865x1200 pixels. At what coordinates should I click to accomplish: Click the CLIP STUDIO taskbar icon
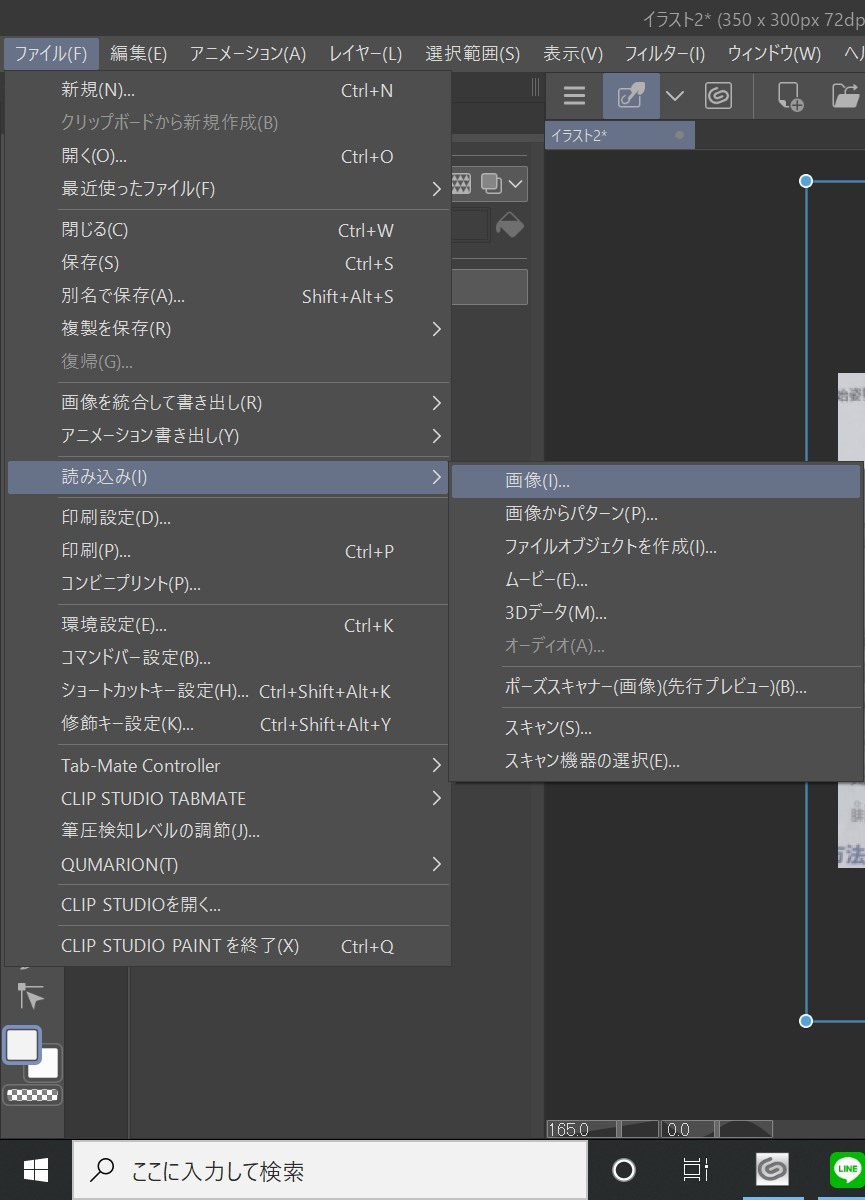(x=771, y=1171)
